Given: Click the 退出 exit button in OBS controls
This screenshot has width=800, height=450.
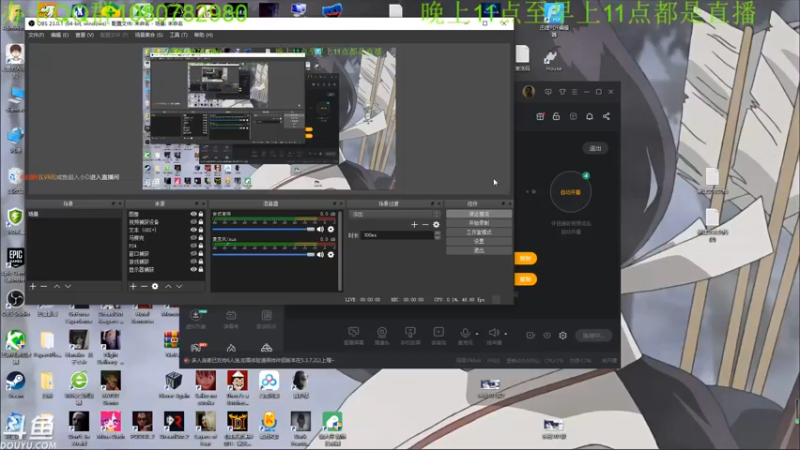Looking at the screenshot, I should (x=479, y=251).
